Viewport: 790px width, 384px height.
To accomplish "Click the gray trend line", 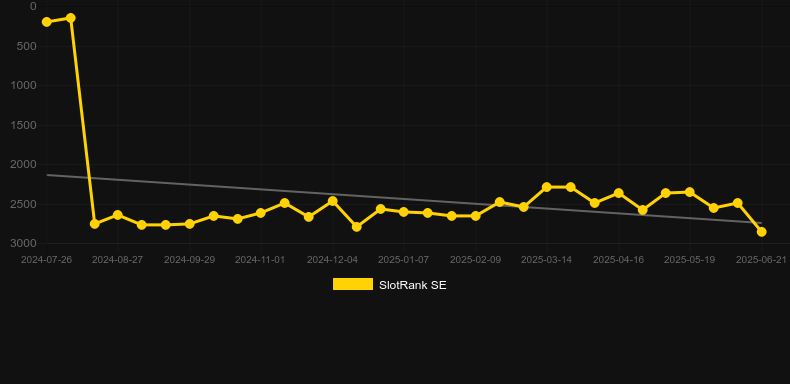I will click(x=403, y=199).
